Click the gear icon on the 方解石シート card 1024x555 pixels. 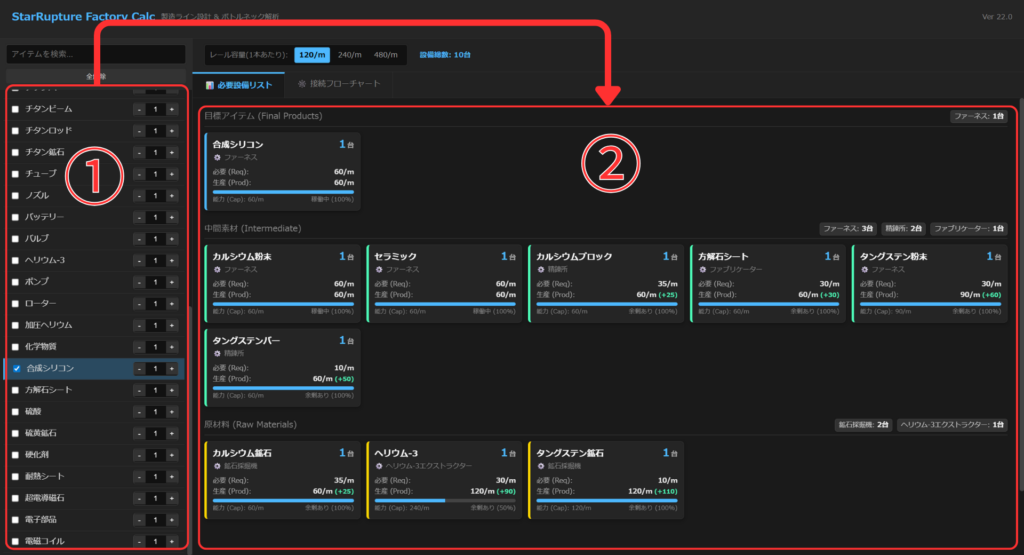tap(703, 270)
